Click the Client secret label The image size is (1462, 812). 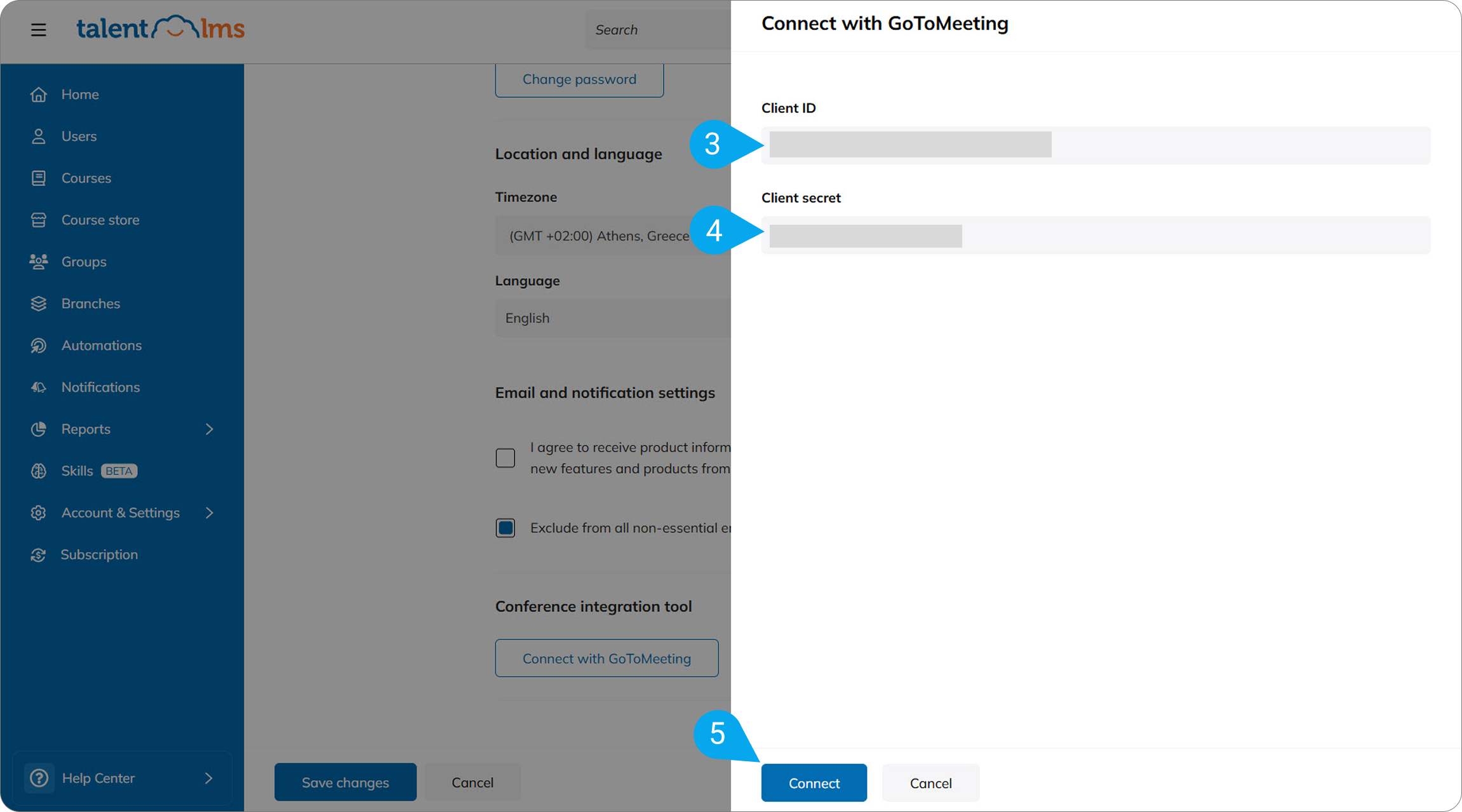pyautogui.click(x=801, y=198)
